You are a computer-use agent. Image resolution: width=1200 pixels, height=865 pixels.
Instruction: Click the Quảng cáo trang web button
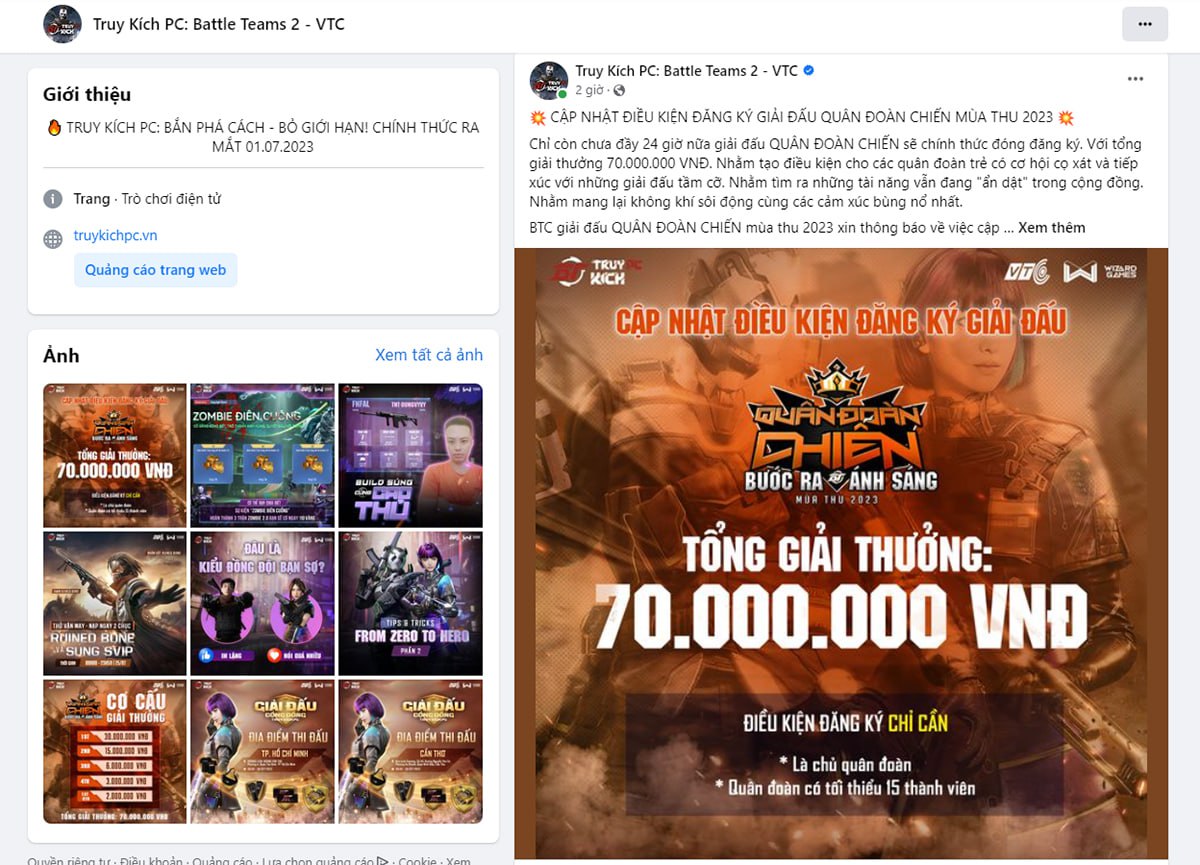(x=155, y=270)
